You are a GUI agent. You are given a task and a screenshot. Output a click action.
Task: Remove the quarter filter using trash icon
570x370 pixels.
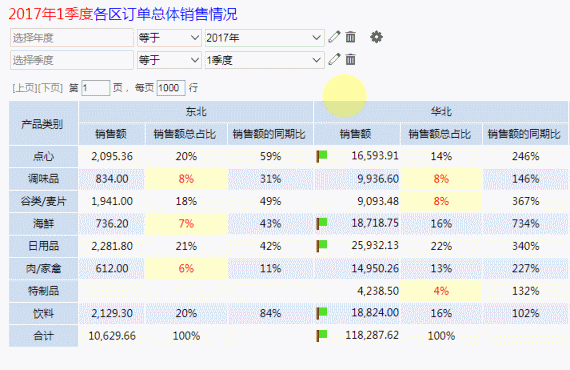coord(350,59)
